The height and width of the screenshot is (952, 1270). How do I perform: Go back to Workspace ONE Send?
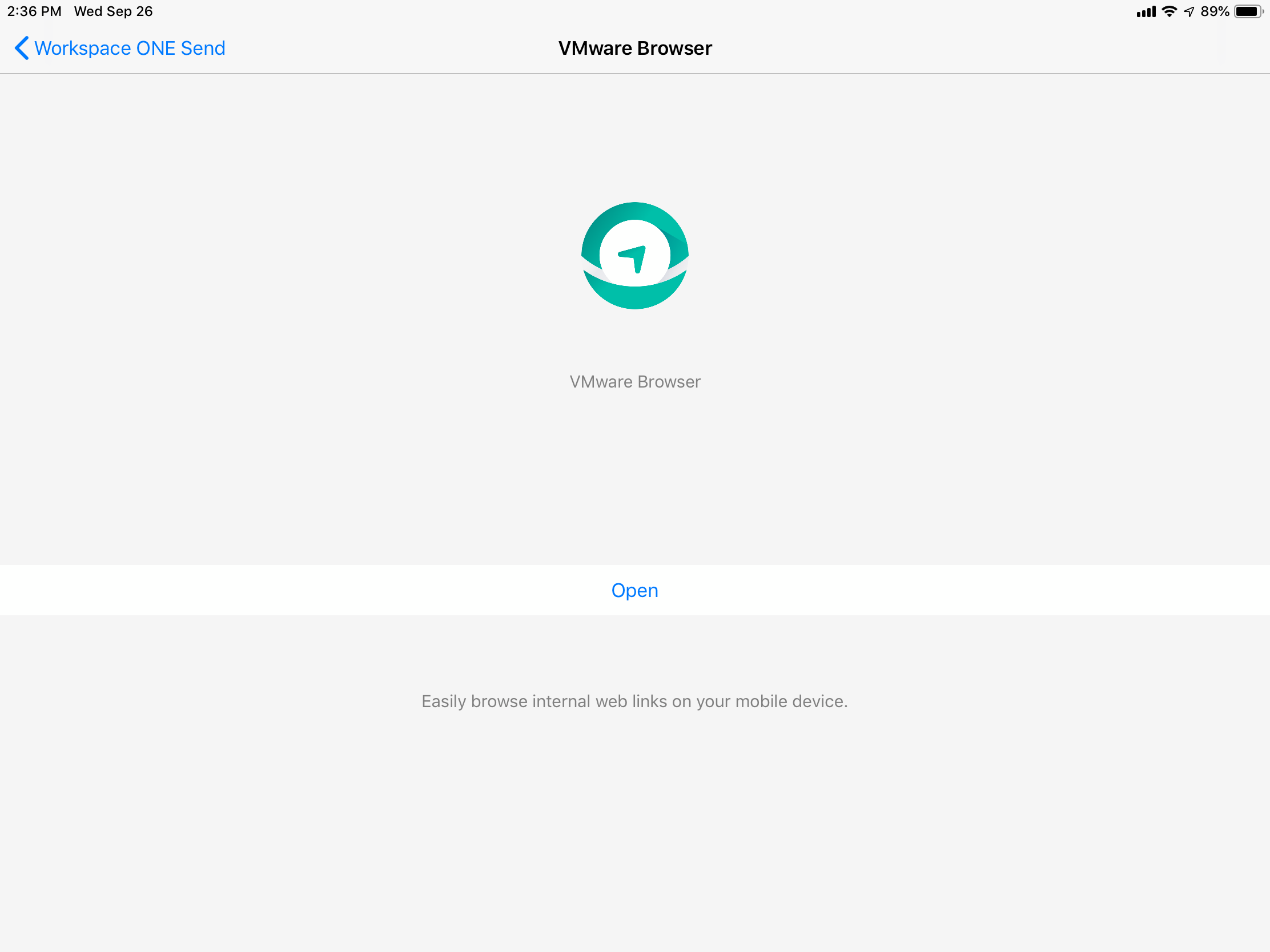120,48
